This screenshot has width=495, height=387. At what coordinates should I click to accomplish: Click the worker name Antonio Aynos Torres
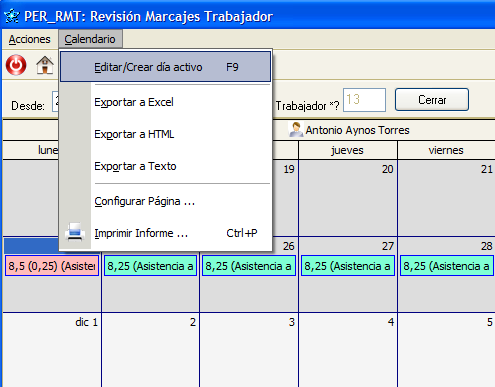coord(357,130)
